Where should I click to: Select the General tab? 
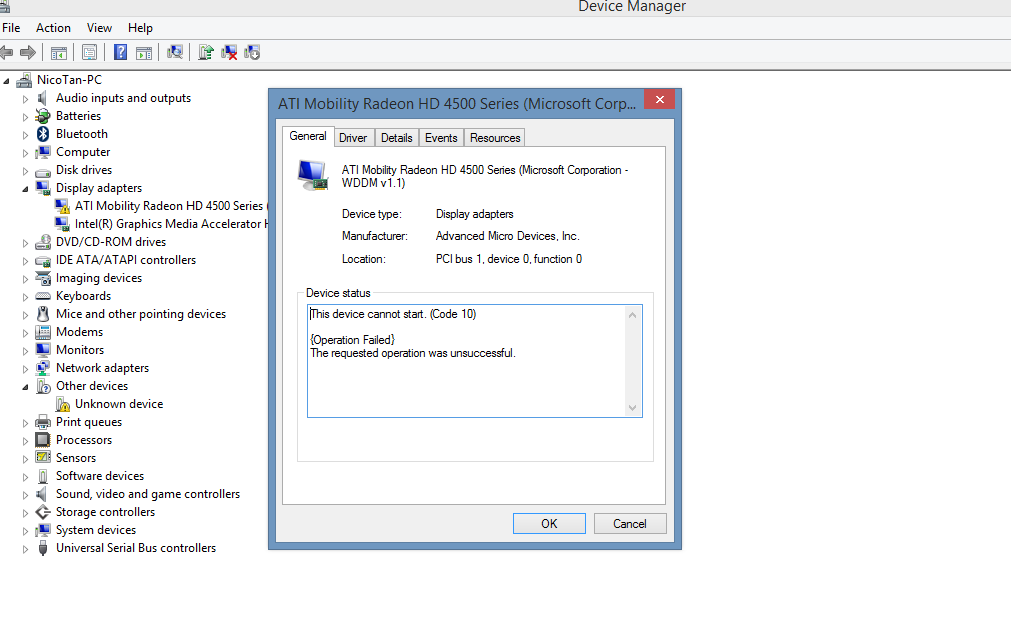tap(308, 136)
